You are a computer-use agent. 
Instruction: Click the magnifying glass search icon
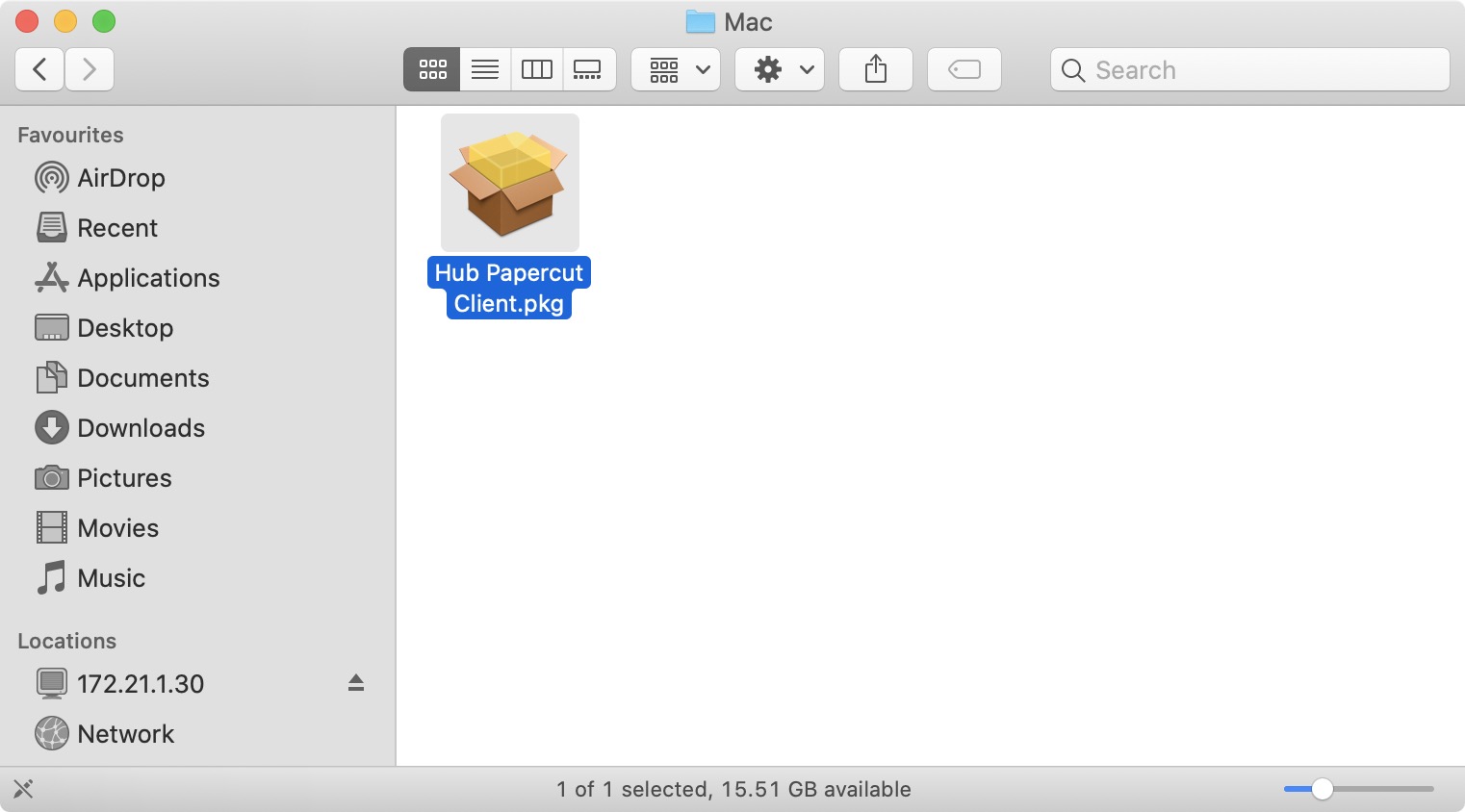1073,70
